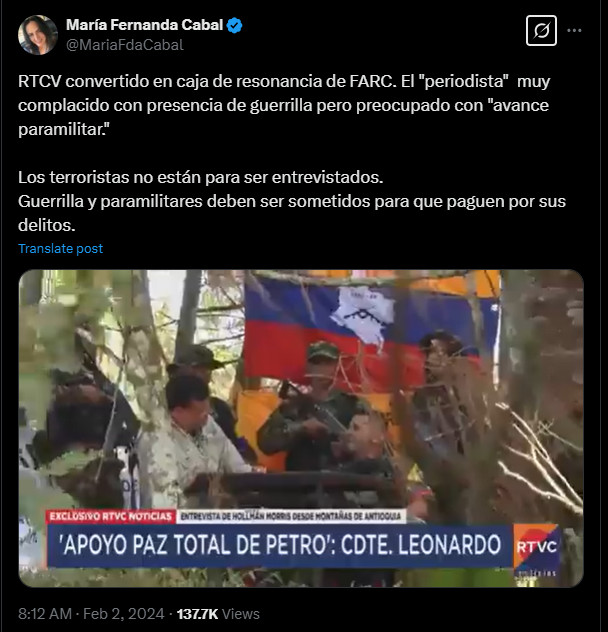Click the Hollman Morris interview subtitle strip

[290, 516]
